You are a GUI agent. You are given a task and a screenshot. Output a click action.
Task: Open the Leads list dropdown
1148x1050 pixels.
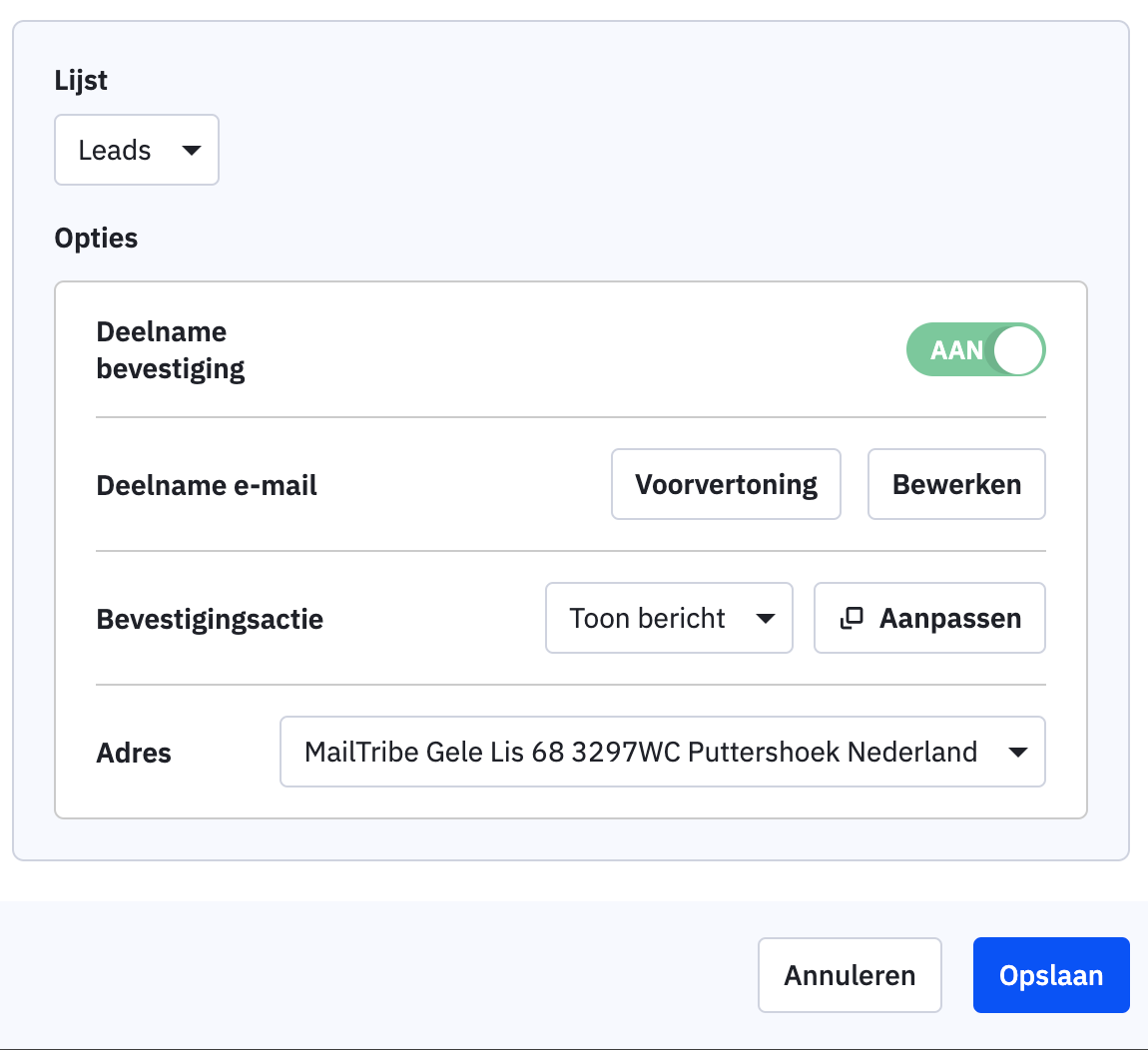point(136,151)
